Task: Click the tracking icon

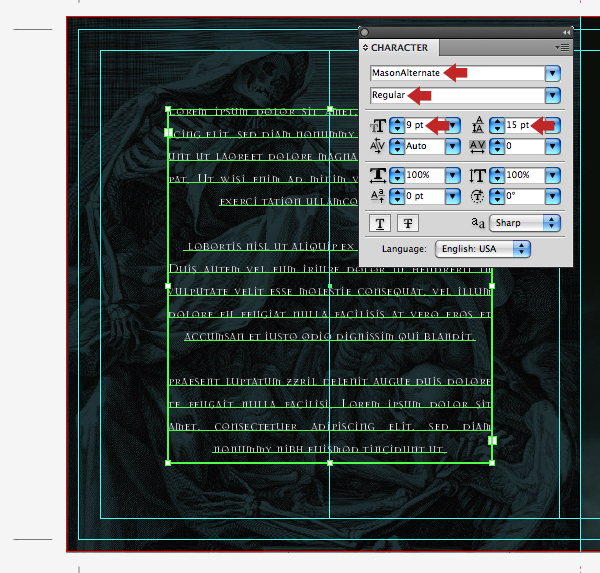Action: (478, 147)
